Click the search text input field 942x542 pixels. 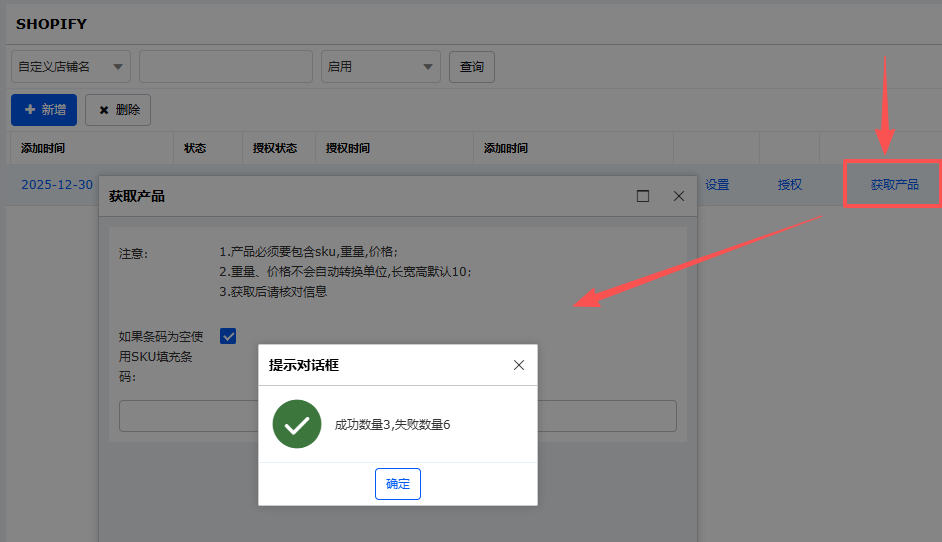tap(226, 67)
